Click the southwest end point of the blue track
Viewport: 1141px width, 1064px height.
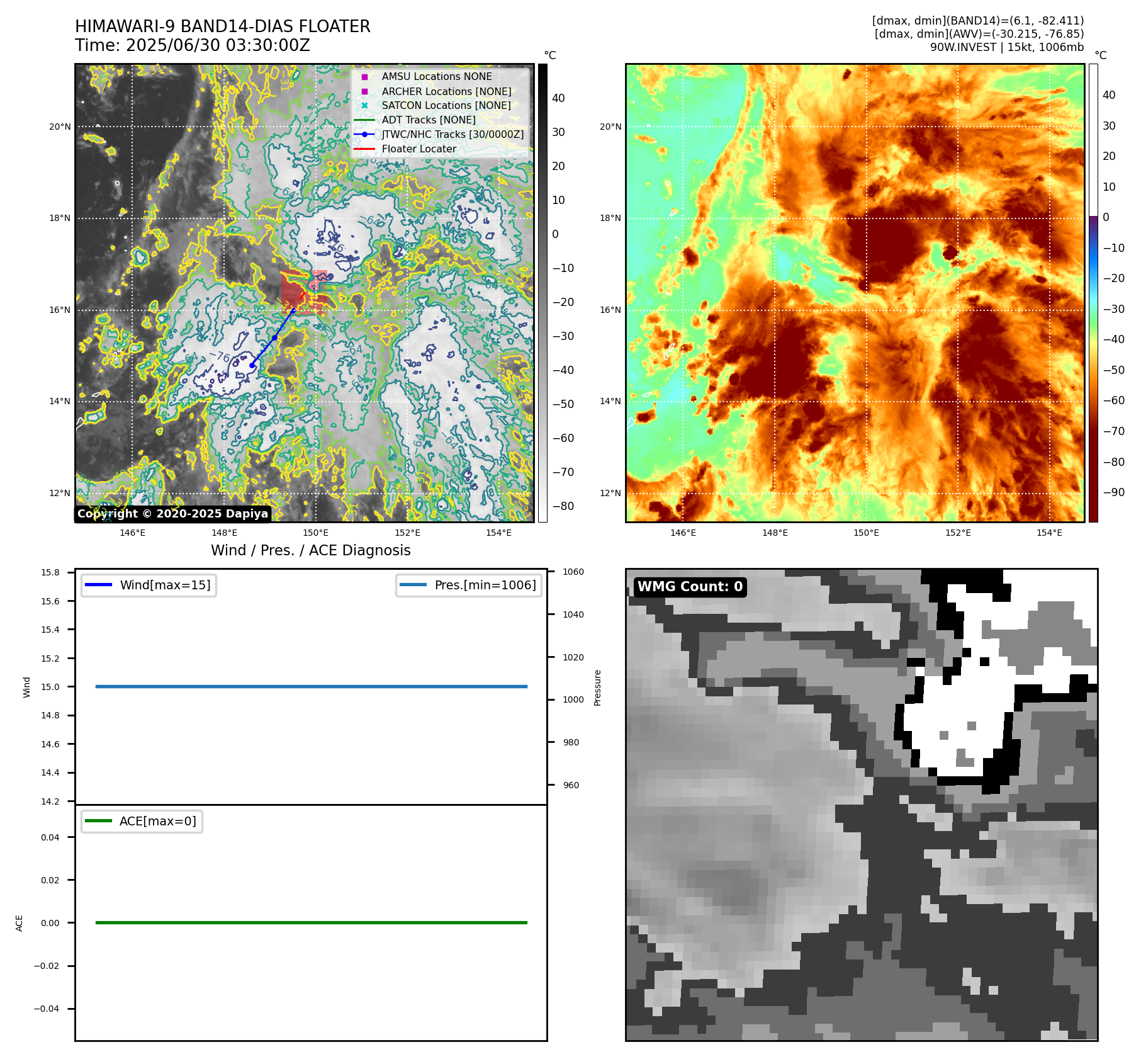(x=252, y=365)
